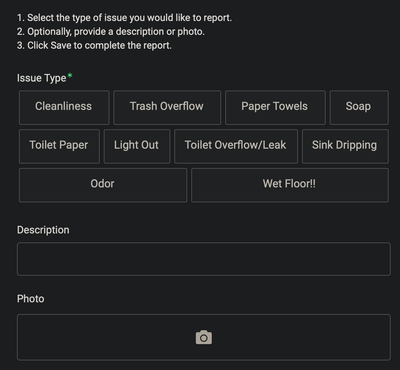Pick the Wet Floor!! option

[290, 185]
